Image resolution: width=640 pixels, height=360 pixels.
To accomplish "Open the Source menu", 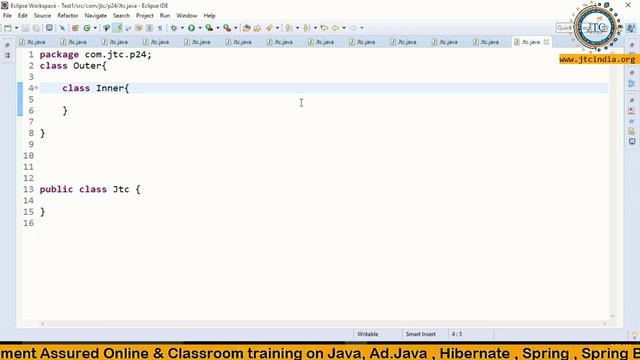I will 42,16.
